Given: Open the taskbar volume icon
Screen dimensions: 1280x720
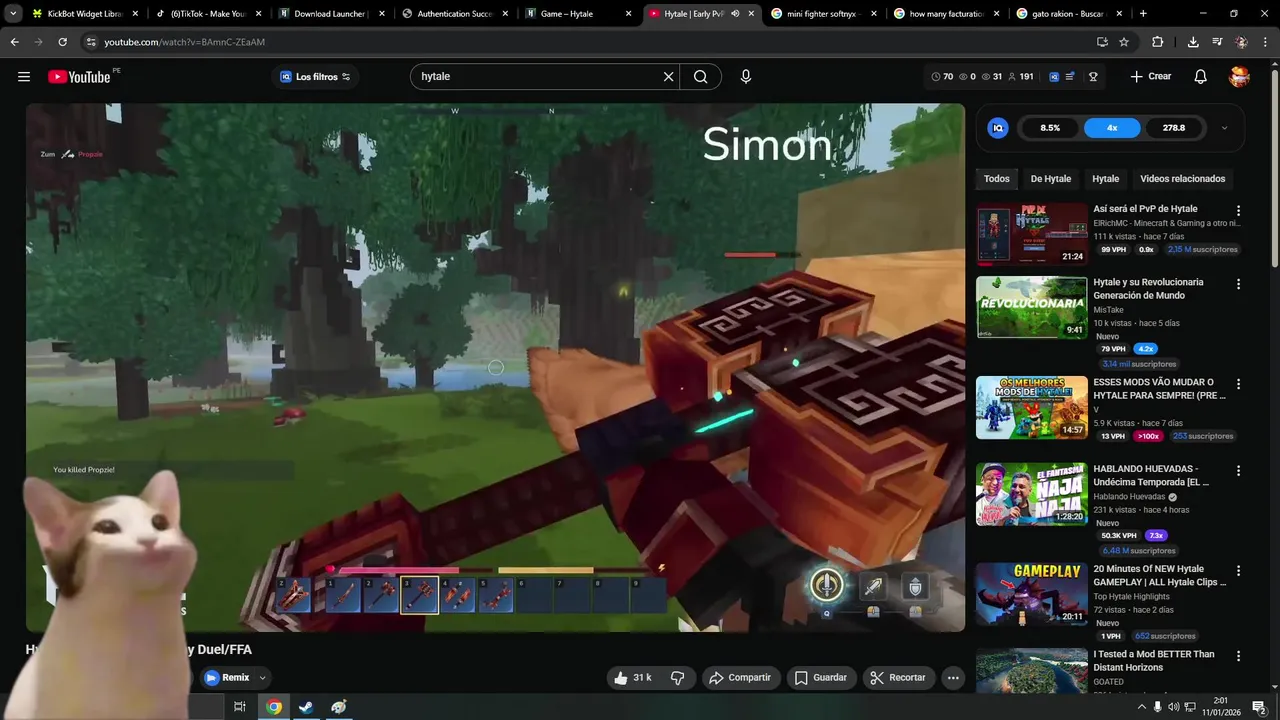Looking at the screenshot, I should pos(1174,707).
